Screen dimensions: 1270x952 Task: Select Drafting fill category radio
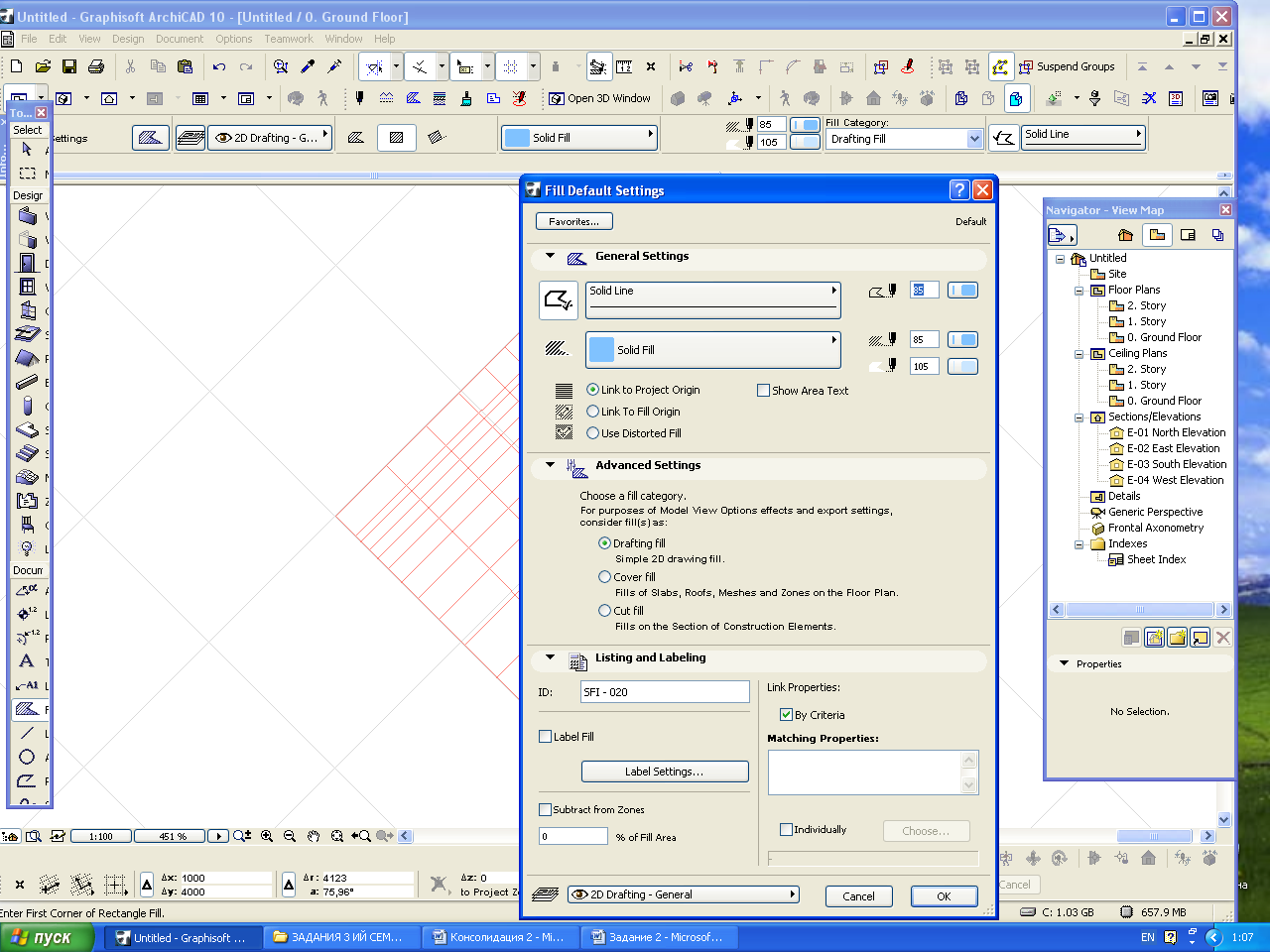click(x=604, y=543)
